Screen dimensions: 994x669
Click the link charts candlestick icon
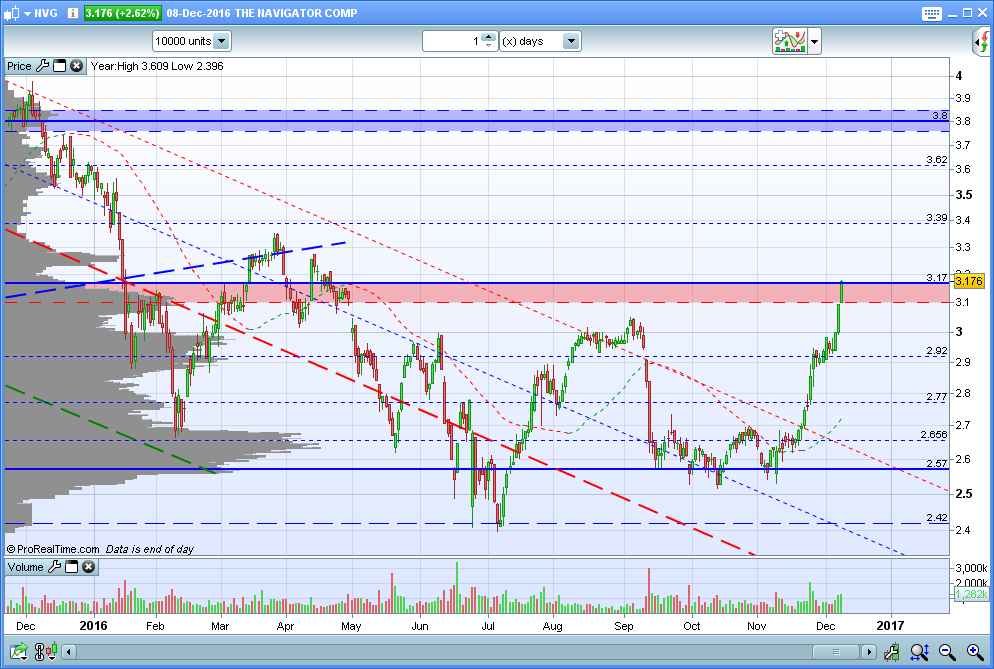click(46, 651)
